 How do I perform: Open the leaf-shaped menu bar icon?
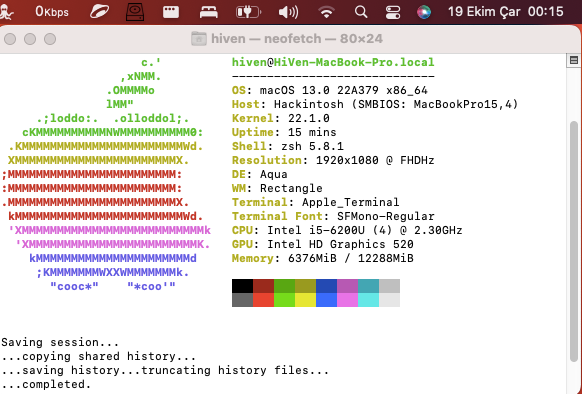[99, 12]
